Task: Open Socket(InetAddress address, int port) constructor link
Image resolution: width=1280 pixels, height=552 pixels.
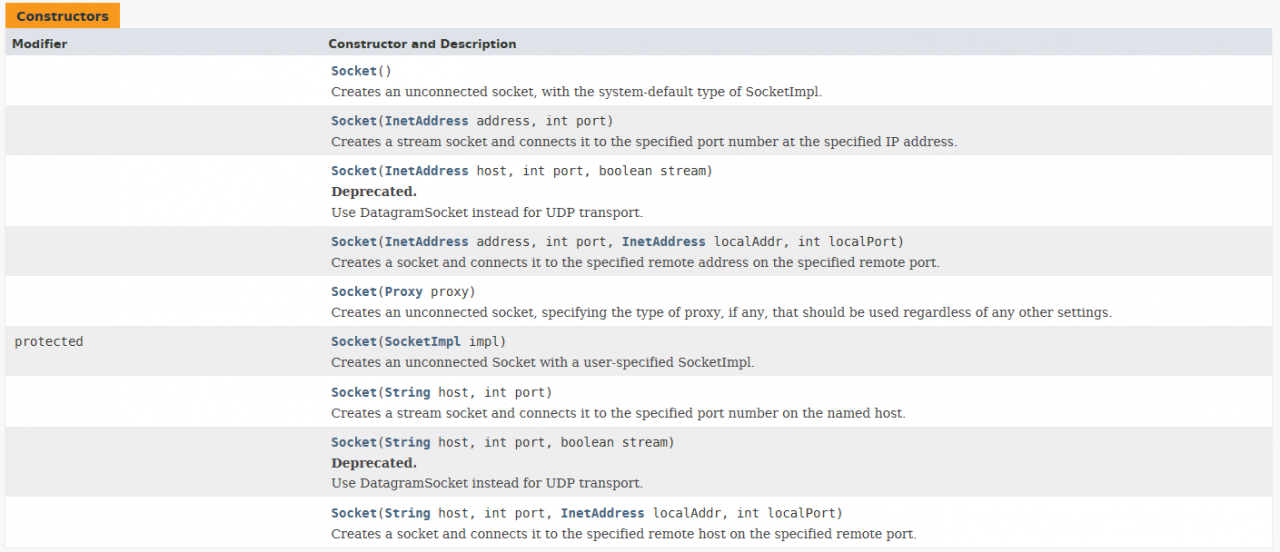Action: click(x=354, y=121)
